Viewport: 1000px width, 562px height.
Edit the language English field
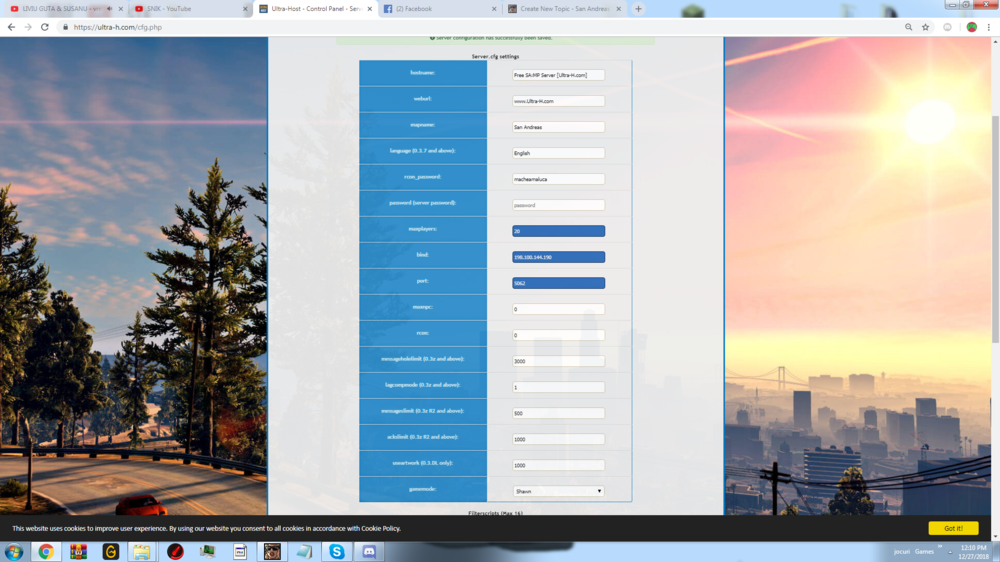[x=558, y=153]
